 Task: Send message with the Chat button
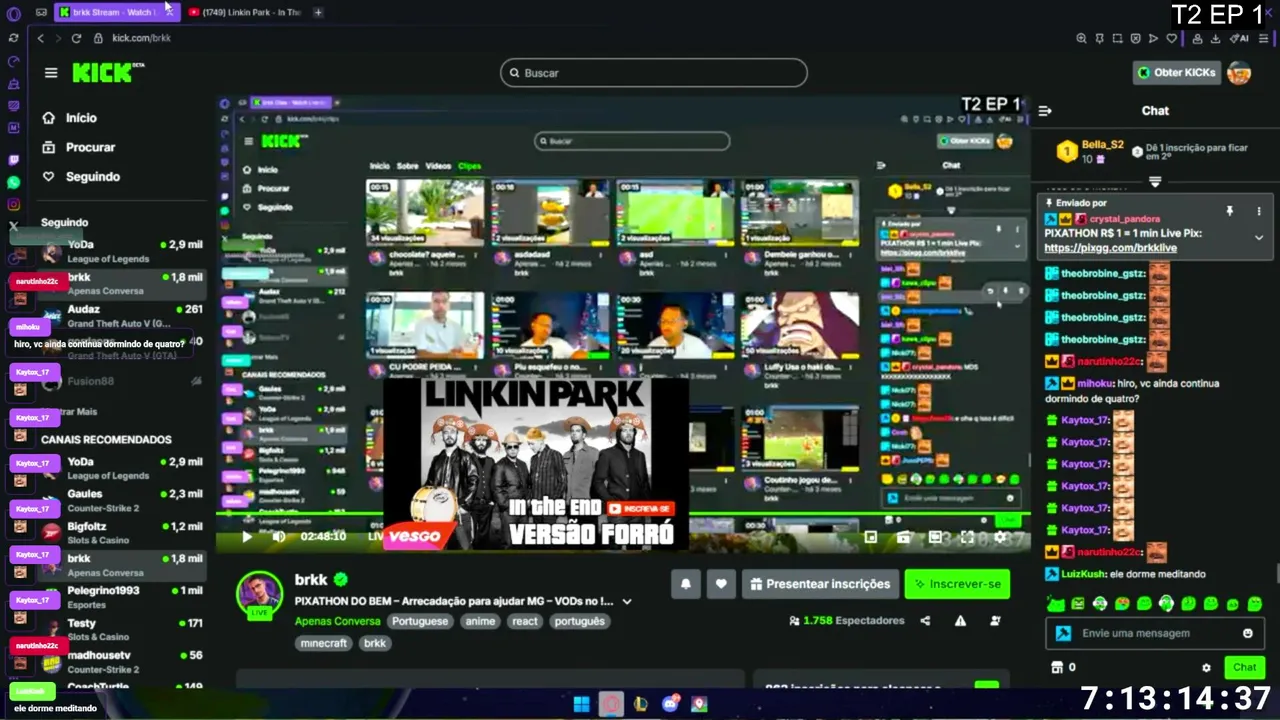(x=1244, y=667)
